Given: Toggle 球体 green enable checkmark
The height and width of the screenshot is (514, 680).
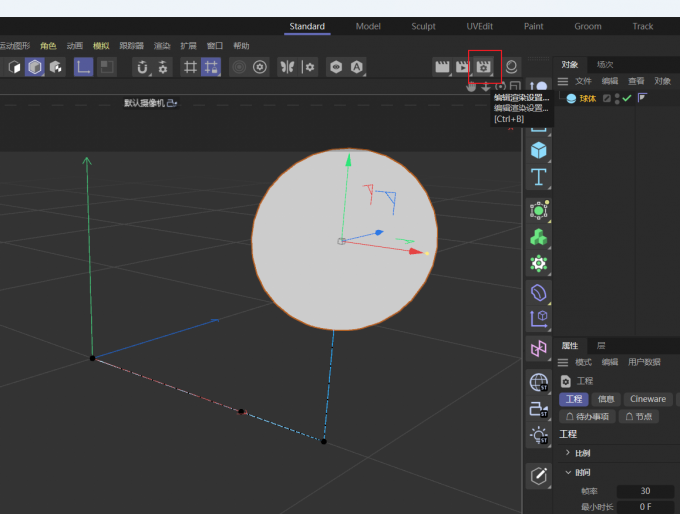Looking at the screenshot, I should coord(627,98).
